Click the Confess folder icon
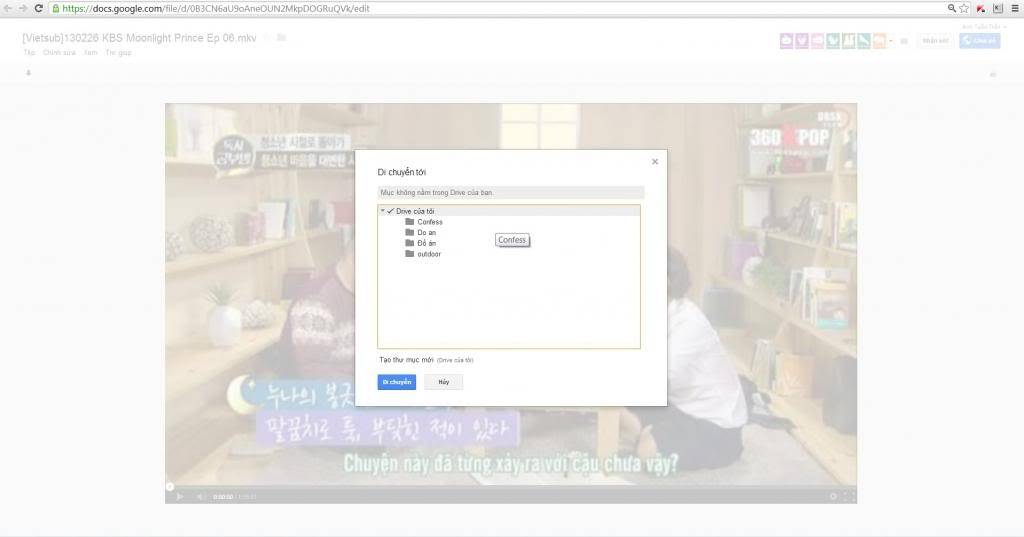 pyautogui.click(x=409, y=221)
